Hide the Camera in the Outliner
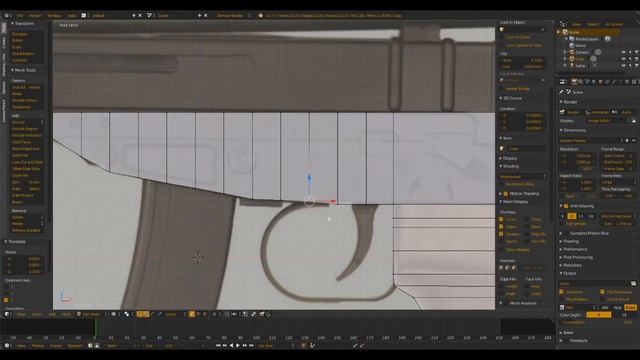640x360 pixels. coord(623,52)
